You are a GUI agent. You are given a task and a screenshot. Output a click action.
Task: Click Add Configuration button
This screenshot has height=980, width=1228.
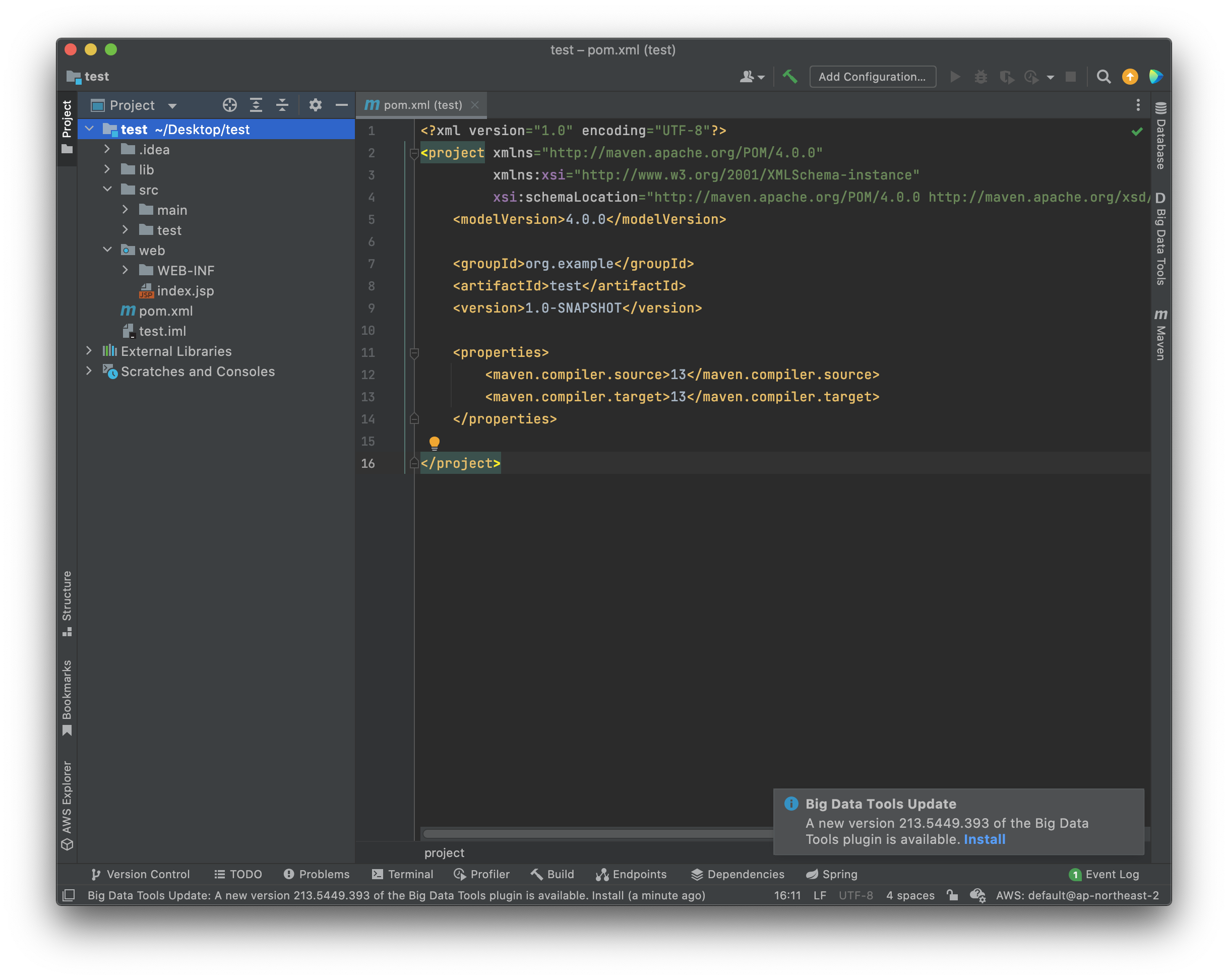click(872, 76)
